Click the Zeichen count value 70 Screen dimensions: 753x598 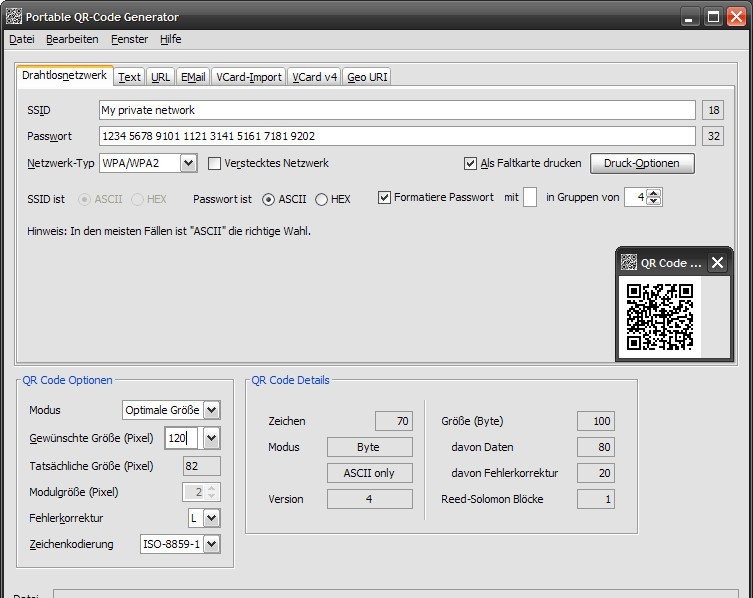click(x=394, y=421)
